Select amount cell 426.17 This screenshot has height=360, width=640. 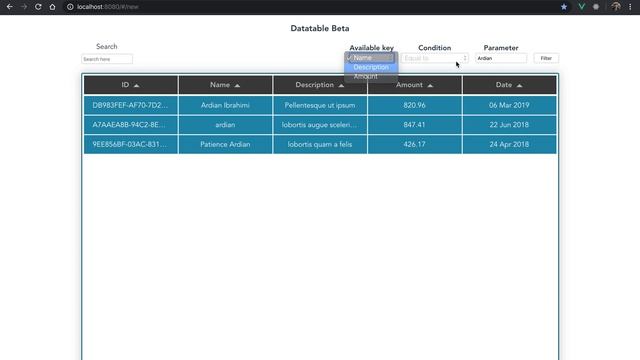pos(415,144)
